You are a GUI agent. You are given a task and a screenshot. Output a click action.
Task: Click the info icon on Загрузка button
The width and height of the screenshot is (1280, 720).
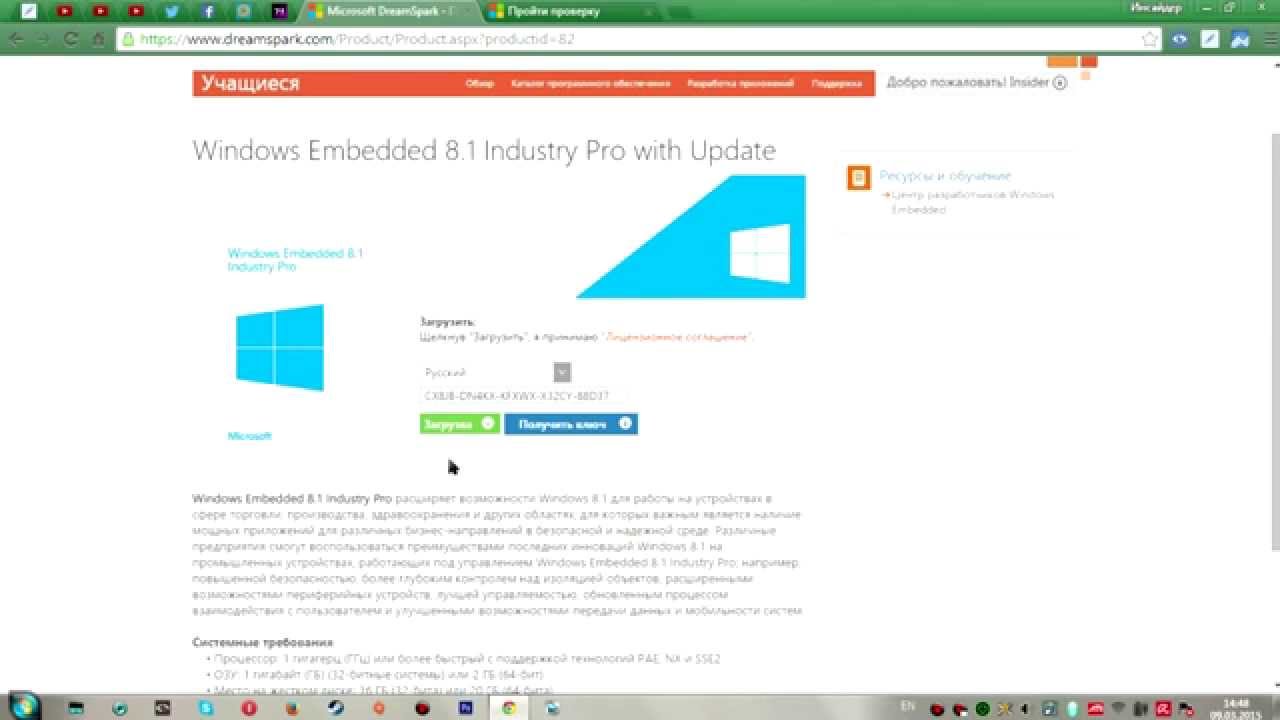487,423
